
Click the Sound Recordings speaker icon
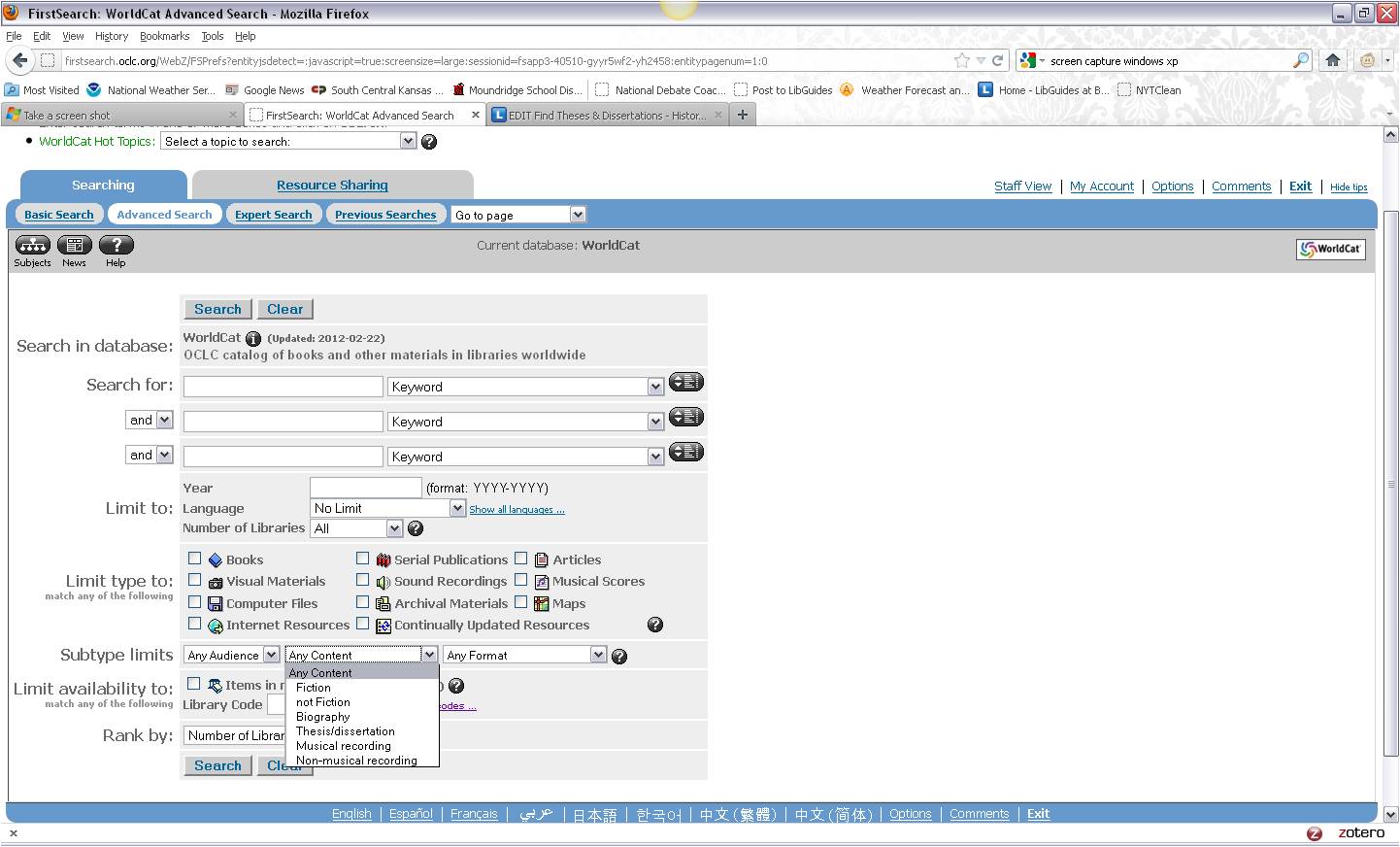pyautogui.click(x=383, y=583)
